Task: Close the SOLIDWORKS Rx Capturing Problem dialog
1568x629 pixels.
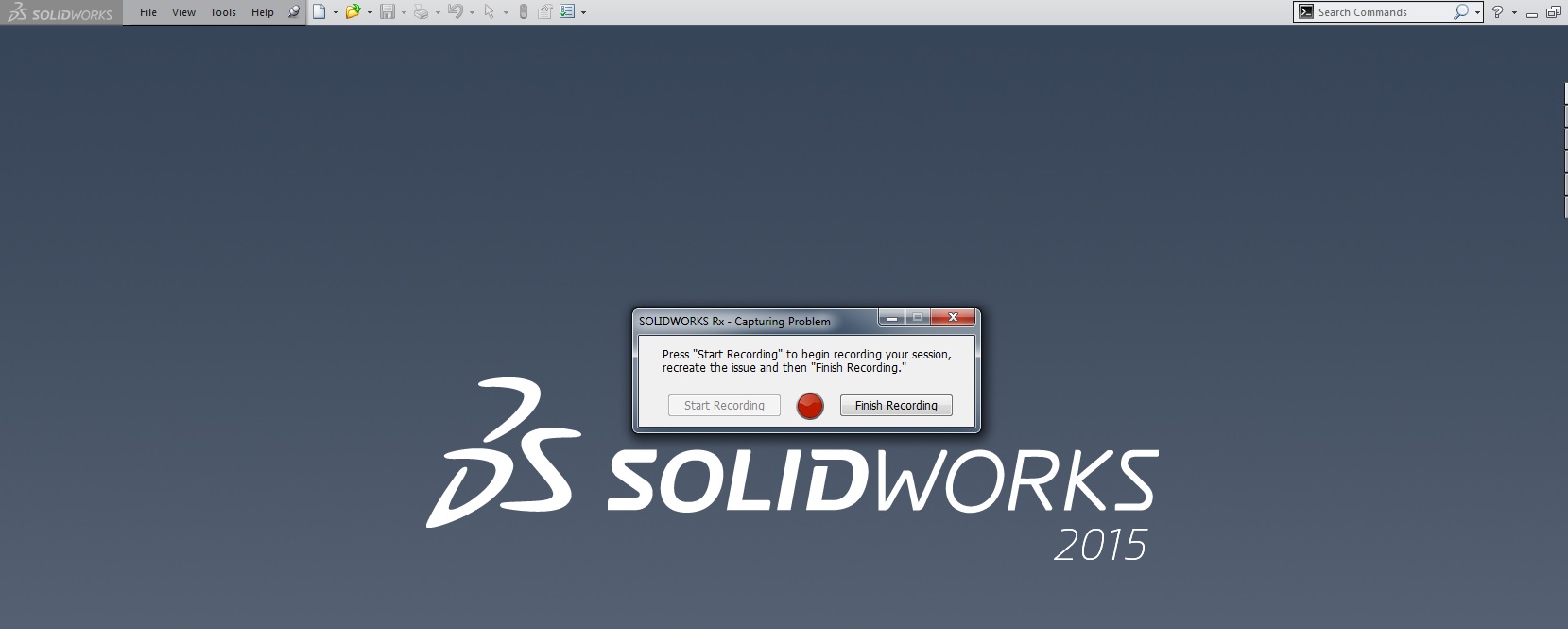Action: (x=953, y=318)
